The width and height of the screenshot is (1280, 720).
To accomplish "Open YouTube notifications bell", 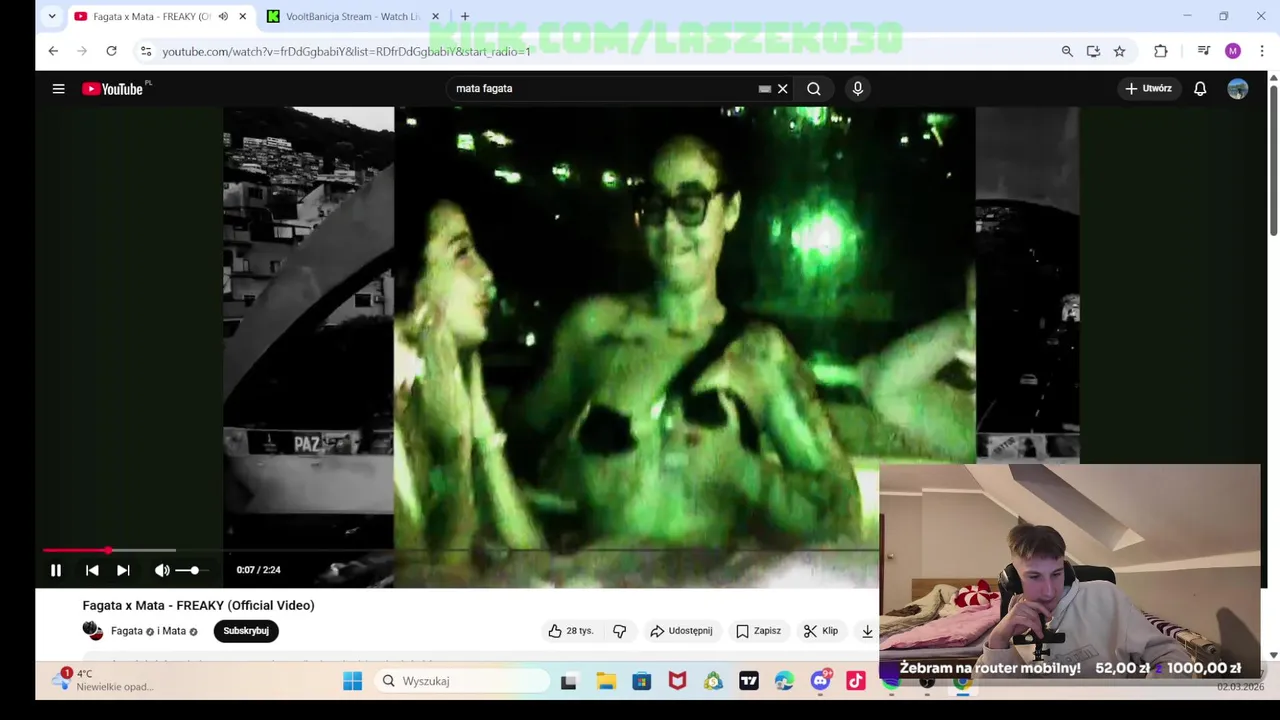I will pos(1200,89).
